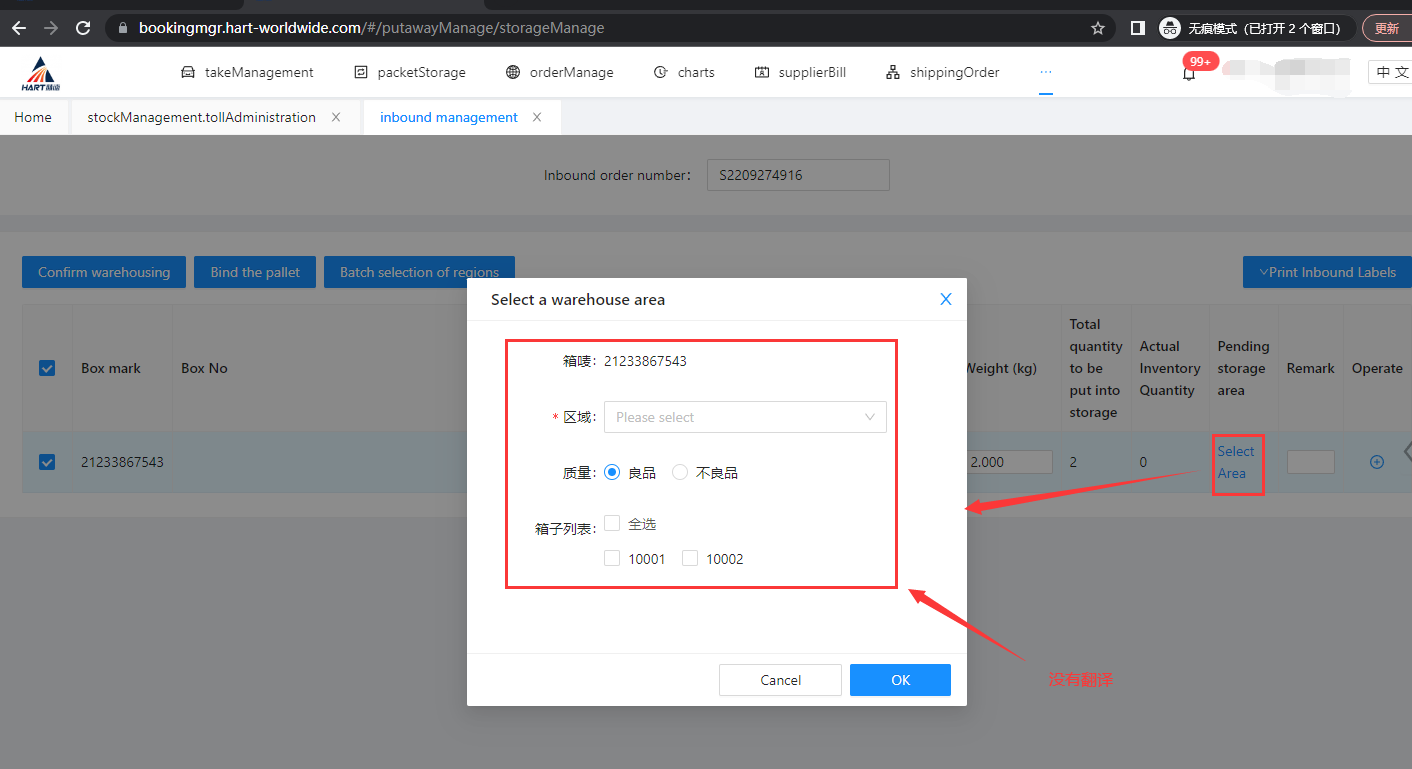Click the Inbound order number field

(797, 175)
